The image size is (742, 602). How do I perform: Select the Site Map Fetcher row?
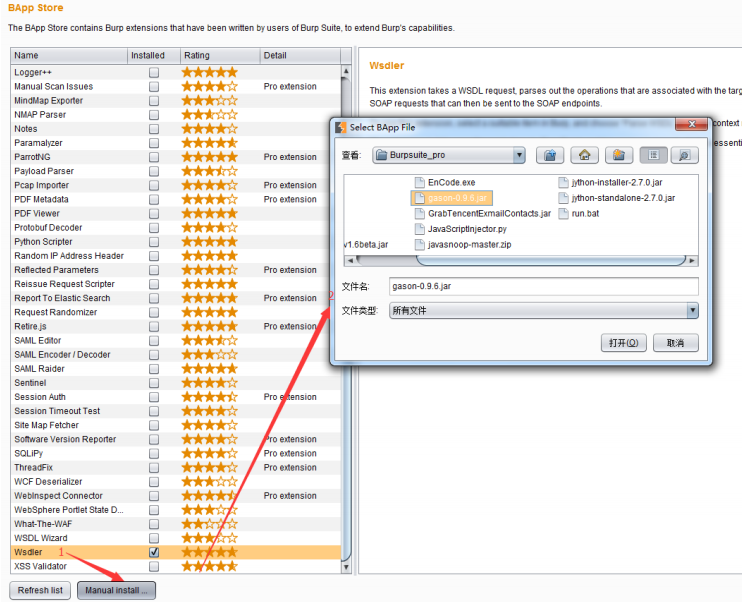(x=176, y=425)
